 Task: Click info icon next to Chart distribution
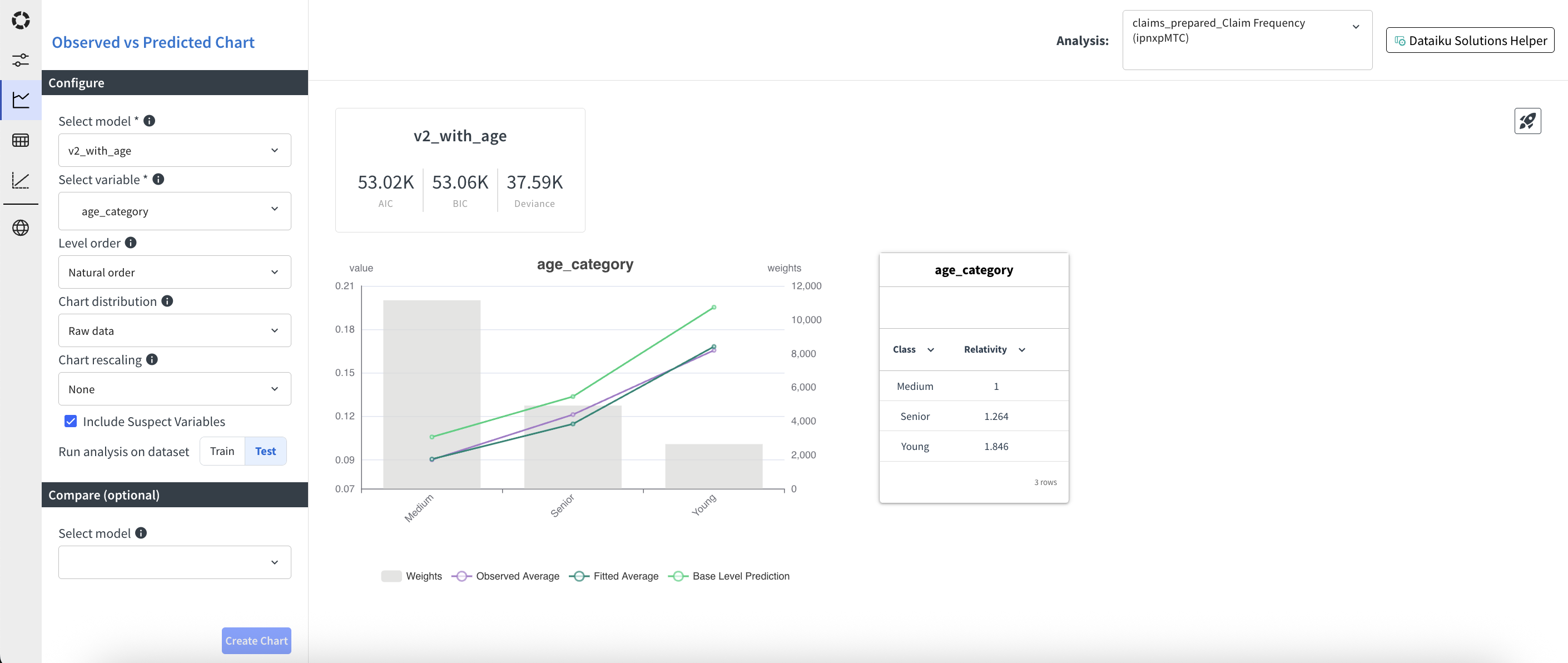167,301
